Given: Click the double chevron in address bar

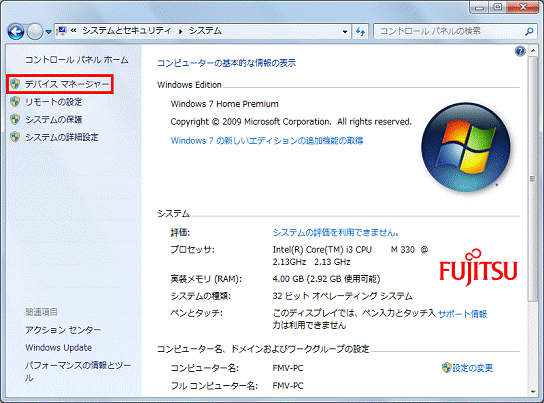Looking at the screenshot, I should [74, 31].
